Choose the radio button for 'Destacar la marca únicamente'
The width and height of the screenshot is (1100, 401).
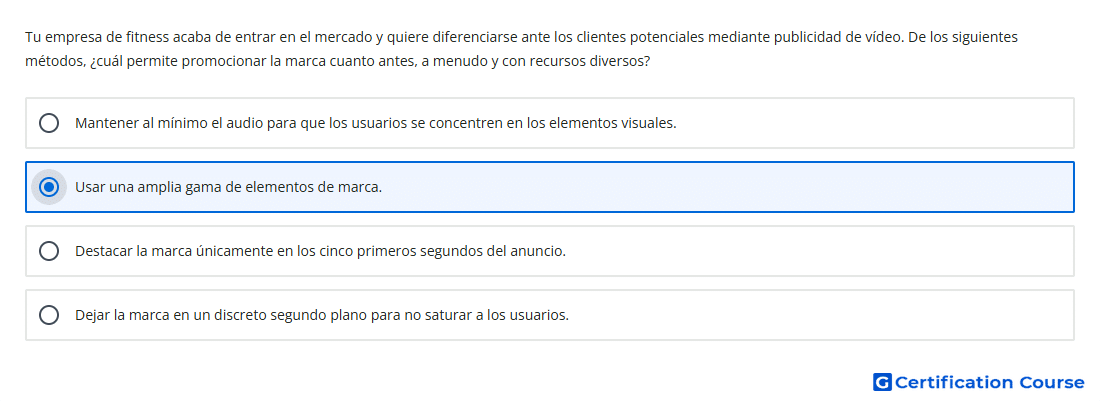coord(49,251)
